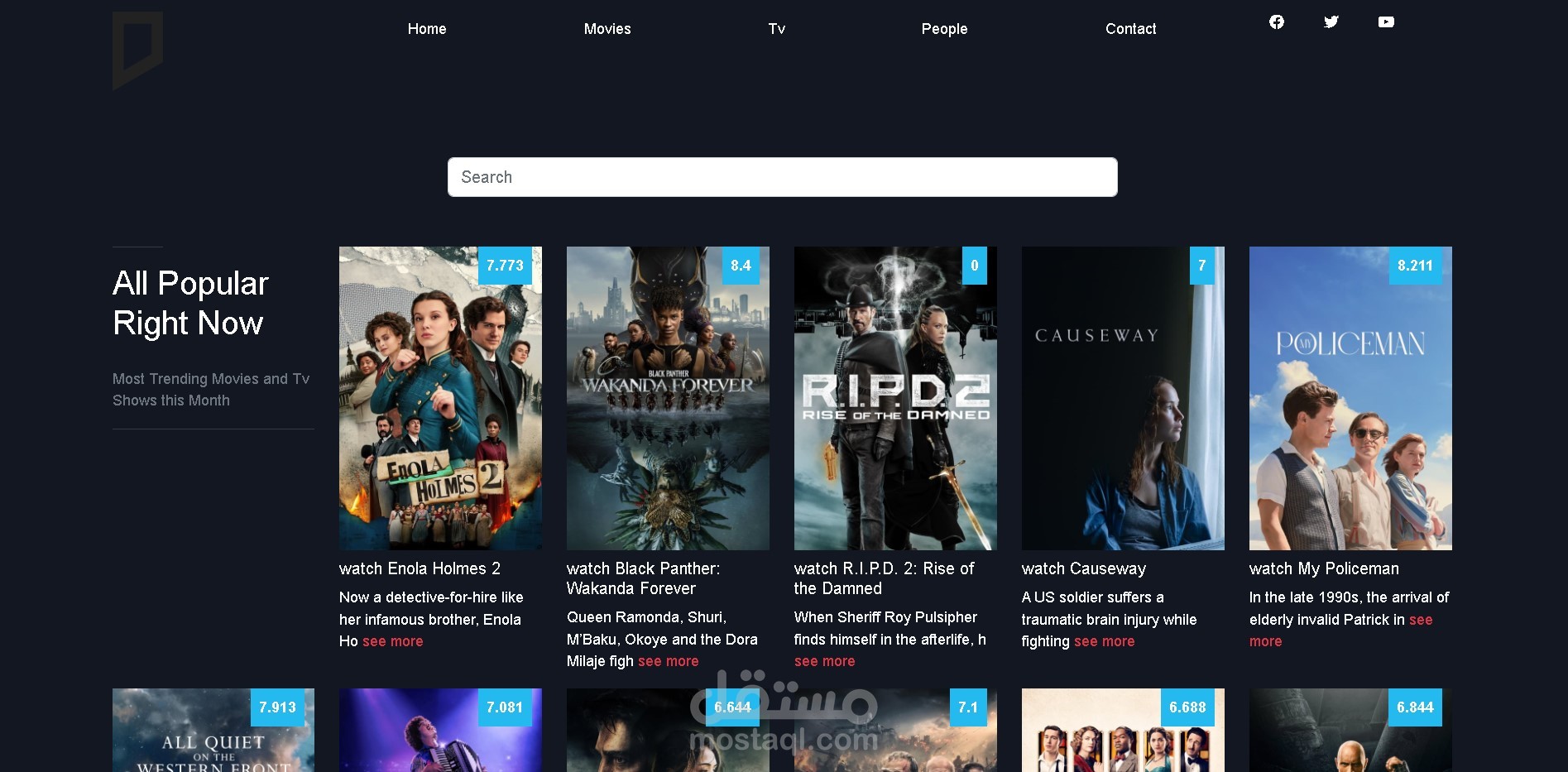Open the Twitter social icon
1568x772 pixels.
click(x=1331, y=22)
